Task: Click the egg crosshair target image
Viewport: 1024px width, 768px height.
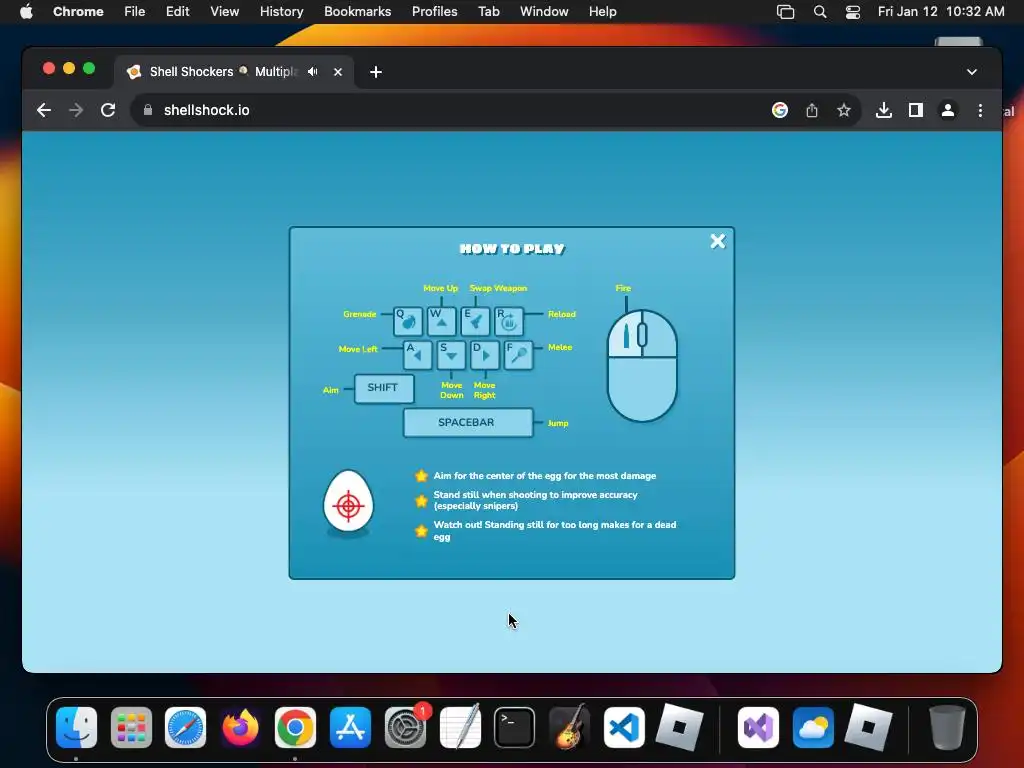Action: click(349, 504)
